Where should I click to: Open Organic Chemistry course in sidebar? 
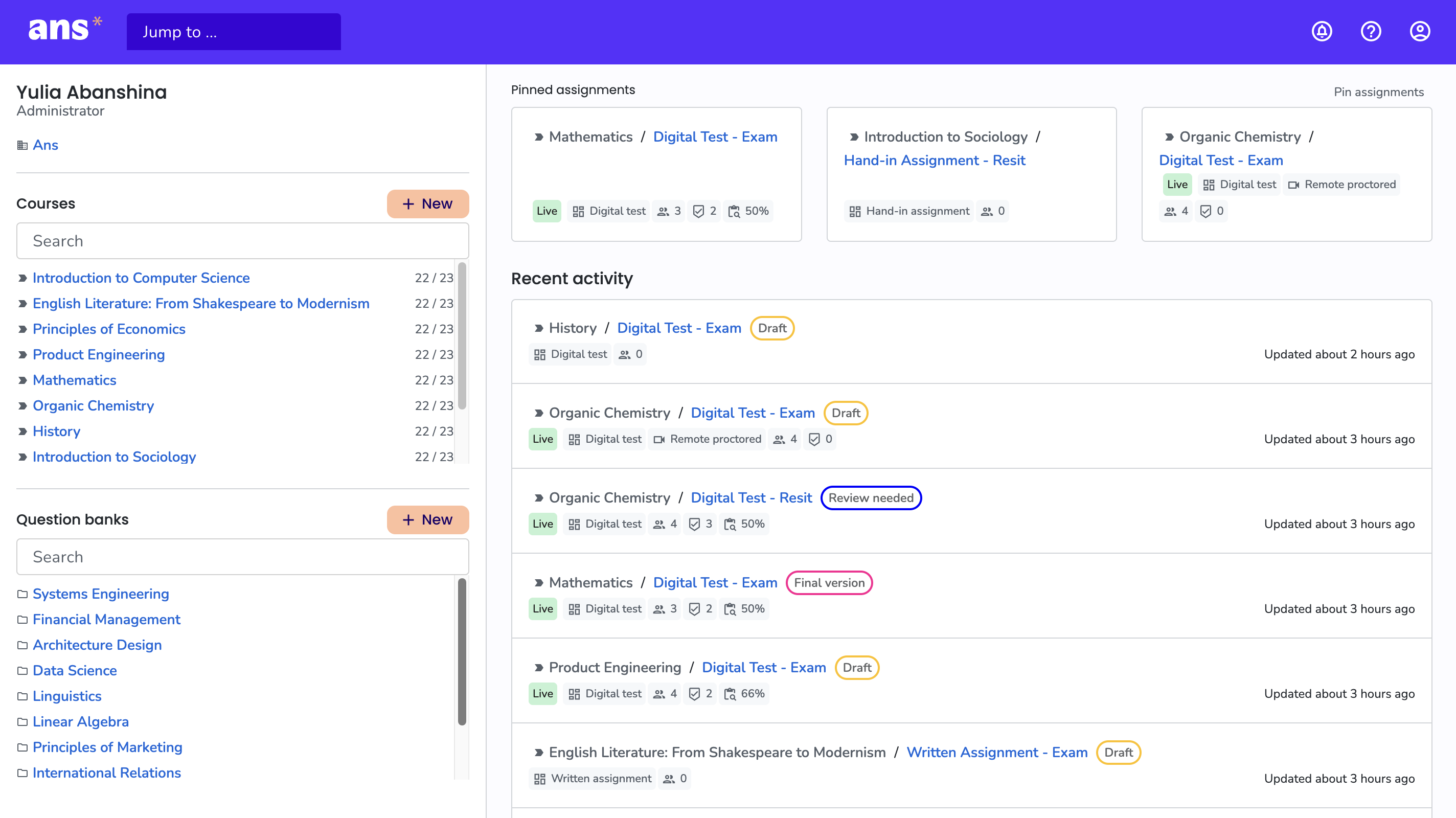(x=93, y=406)
